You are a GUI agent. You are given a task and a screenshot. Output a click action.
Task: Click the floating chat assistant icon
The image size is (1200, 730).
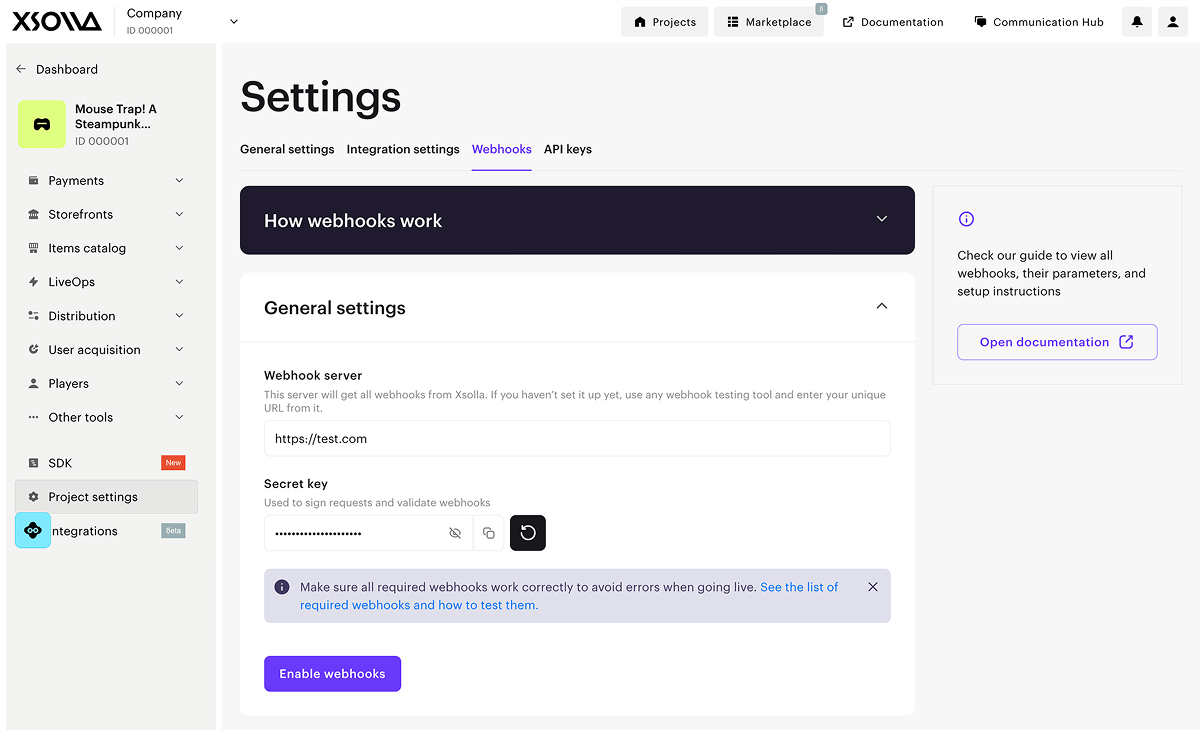(x=33, y=530)
